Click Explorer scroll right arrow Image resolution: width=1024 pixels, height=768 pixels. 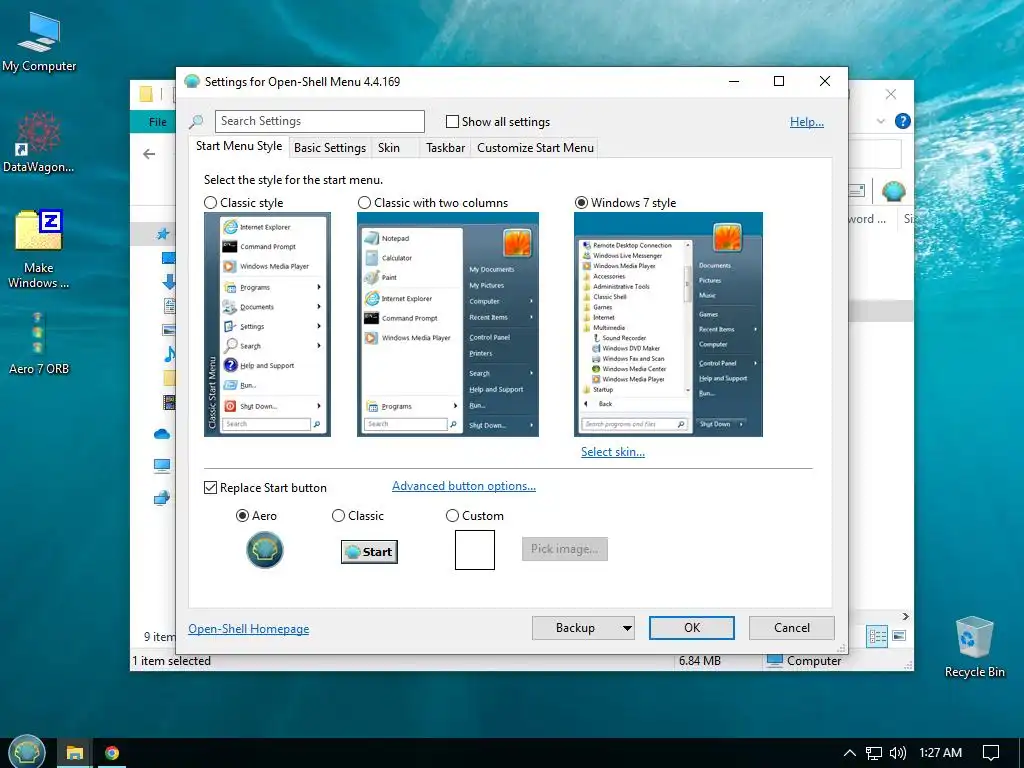[x=905, y=616]
